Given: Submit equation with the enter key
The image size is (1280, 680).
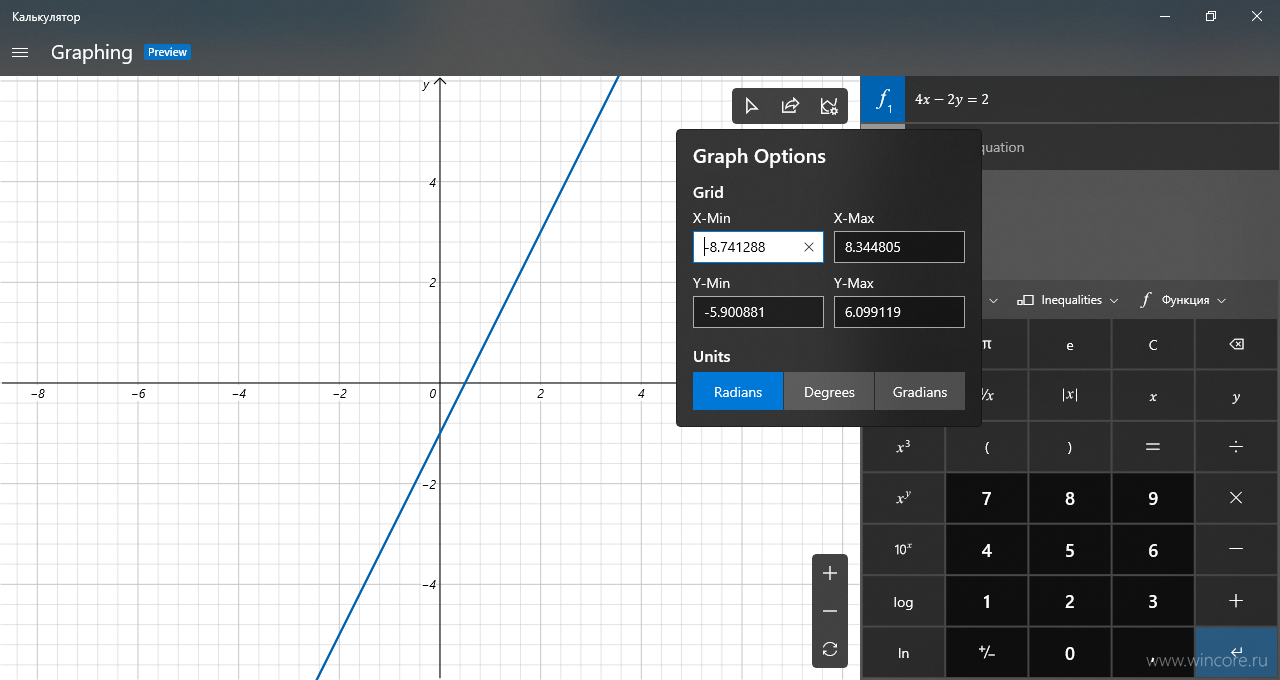Looking at the screenshot, I should (1236, 653).
